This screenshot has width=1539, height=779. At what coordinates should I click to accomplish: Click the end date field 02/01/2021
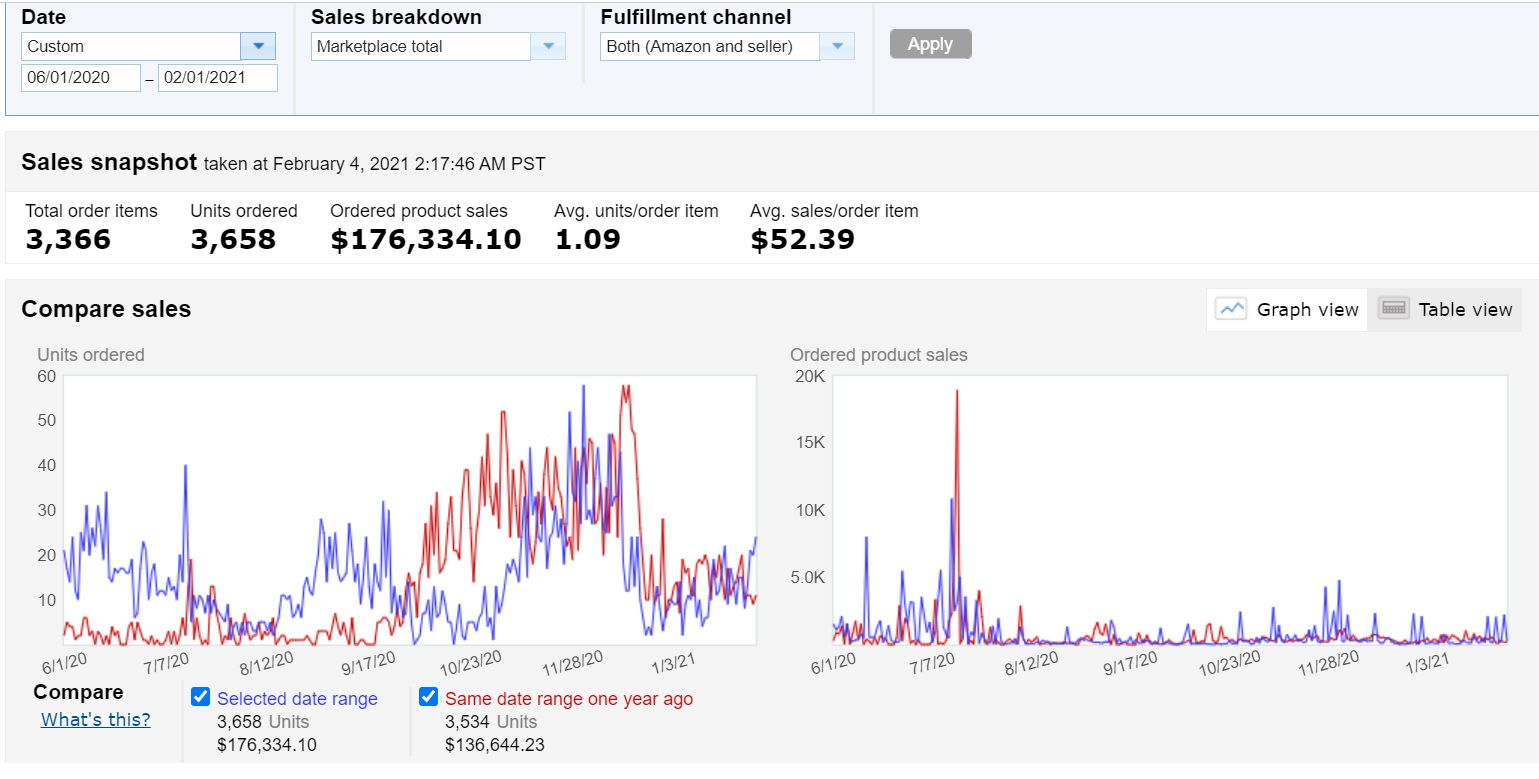point(217,78)
